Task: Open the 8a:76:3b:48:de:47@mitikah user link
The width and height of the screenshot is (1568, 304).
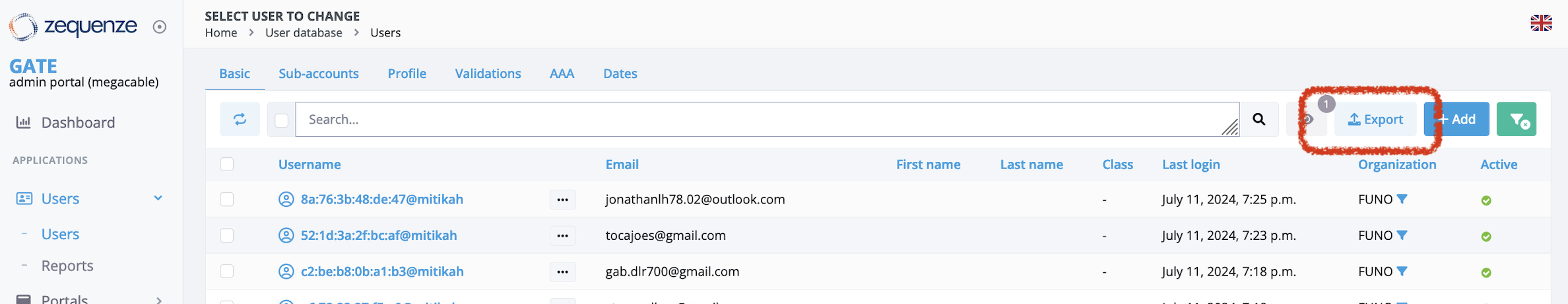Action: coord(381,199)
